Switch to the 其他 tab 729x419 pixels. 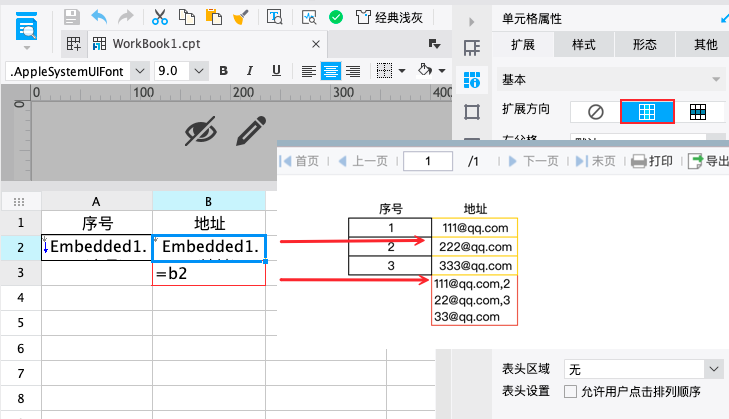[704, 45]
